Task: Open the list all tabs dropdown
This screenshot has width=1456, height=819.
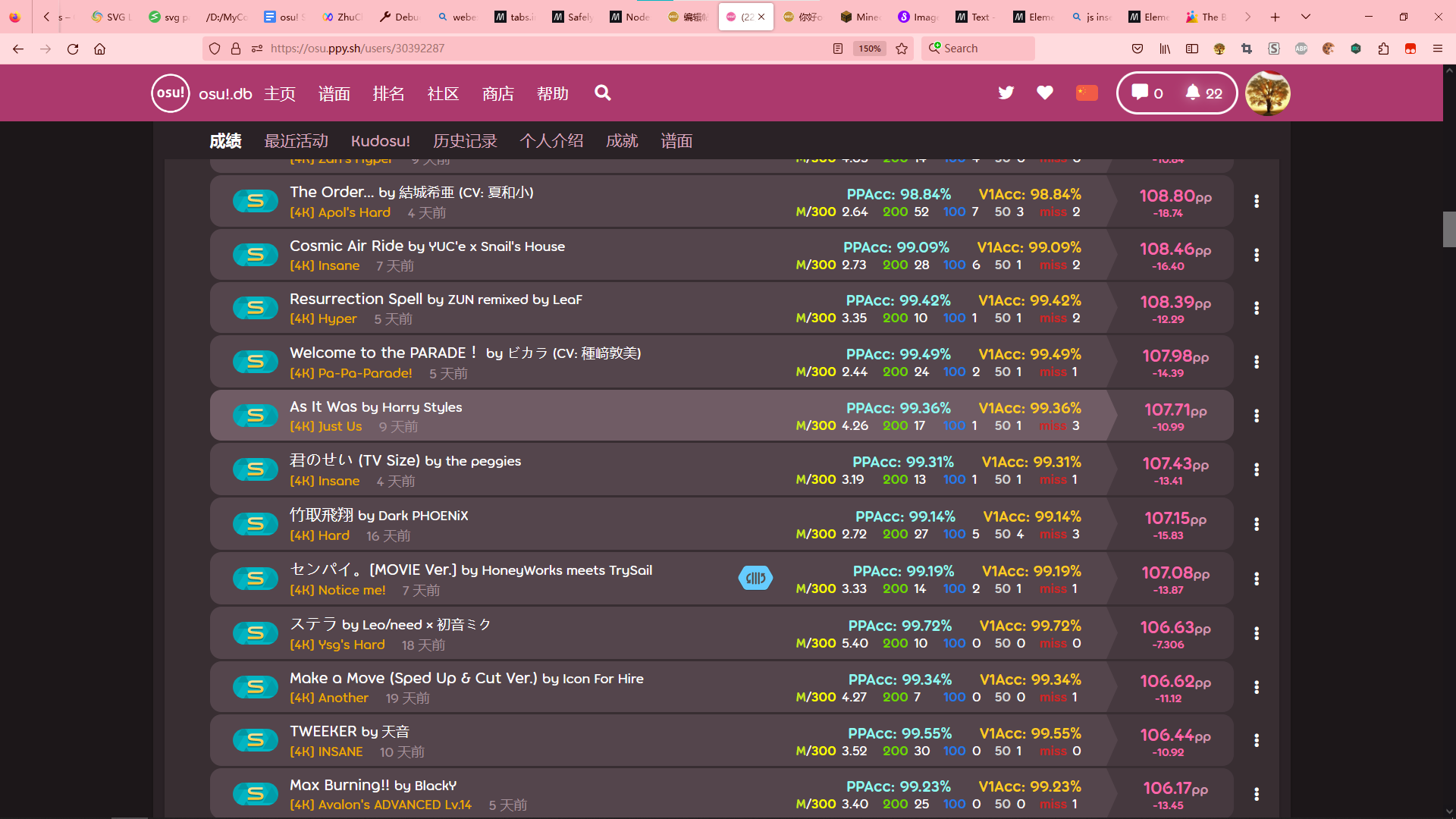Action: tap(1306, 17)
